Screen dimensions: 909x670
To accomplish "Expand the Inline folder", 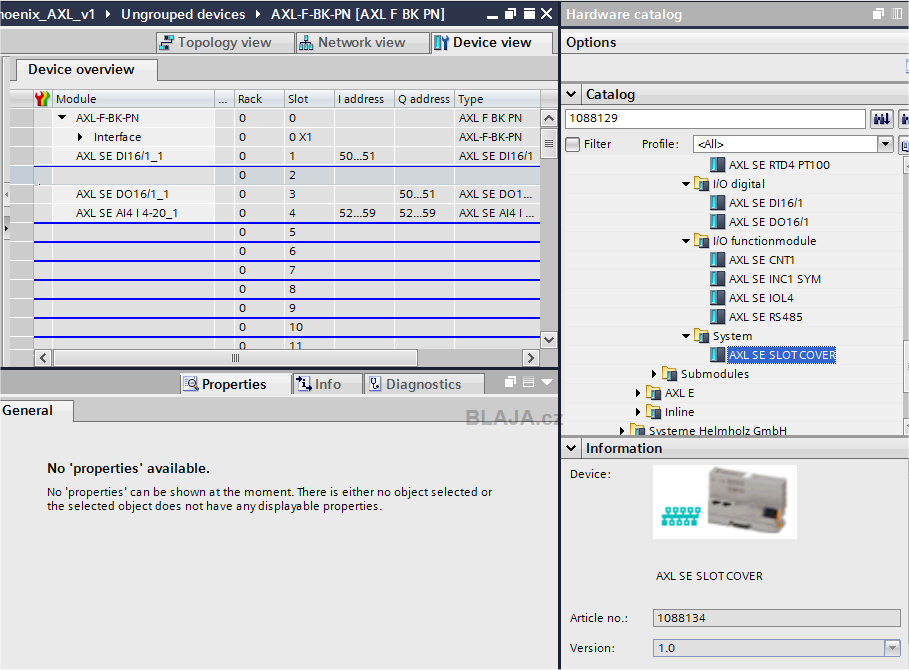I will pos(638,412).
